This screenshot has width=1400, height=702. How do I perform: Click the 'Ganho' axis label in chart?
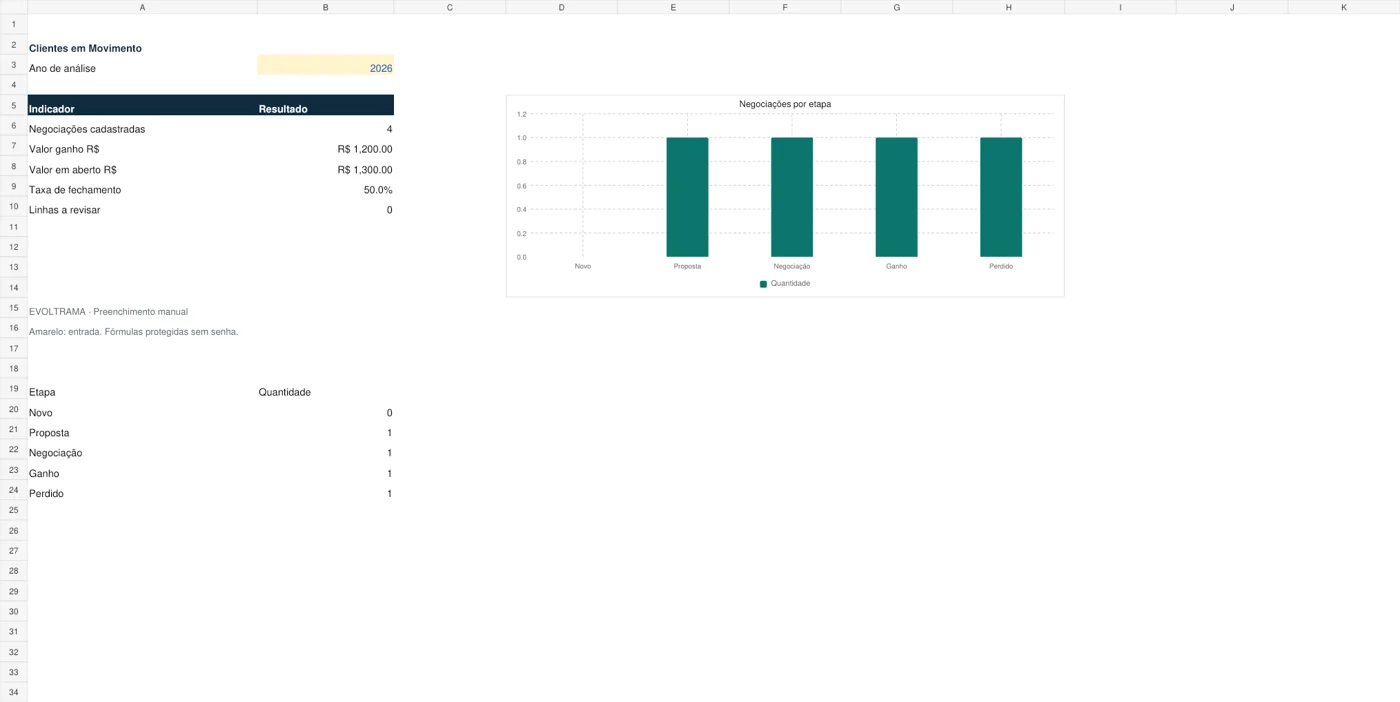point(896,267)
